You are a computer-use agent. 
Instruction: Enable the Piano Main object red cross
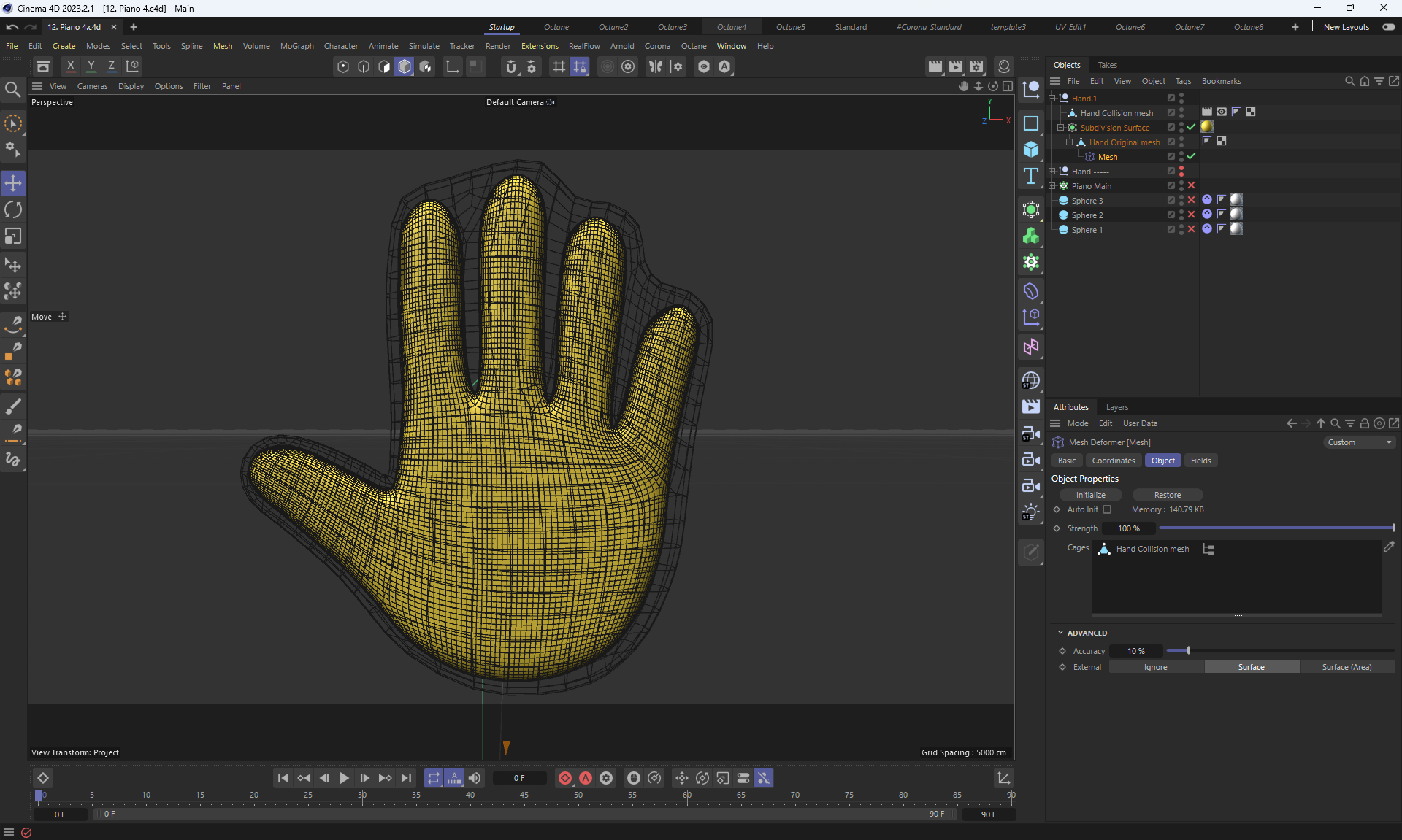click(x=1191, y=185)
